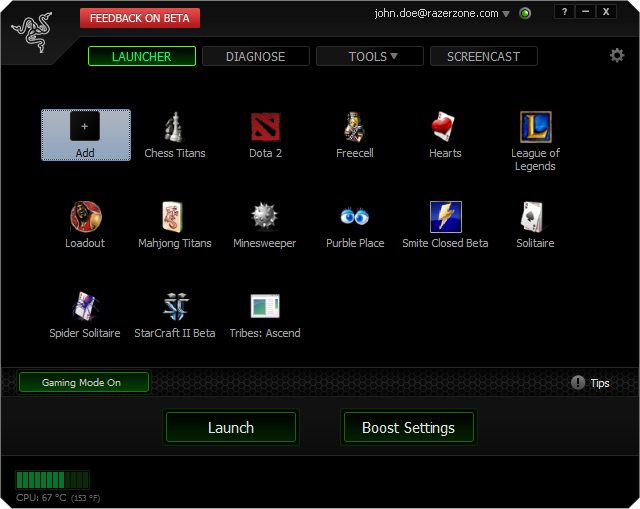The width and height of the screenshot is (640, 509).
Task: Choose Tribes: Ascend icon
Action: tap(265, 306)
